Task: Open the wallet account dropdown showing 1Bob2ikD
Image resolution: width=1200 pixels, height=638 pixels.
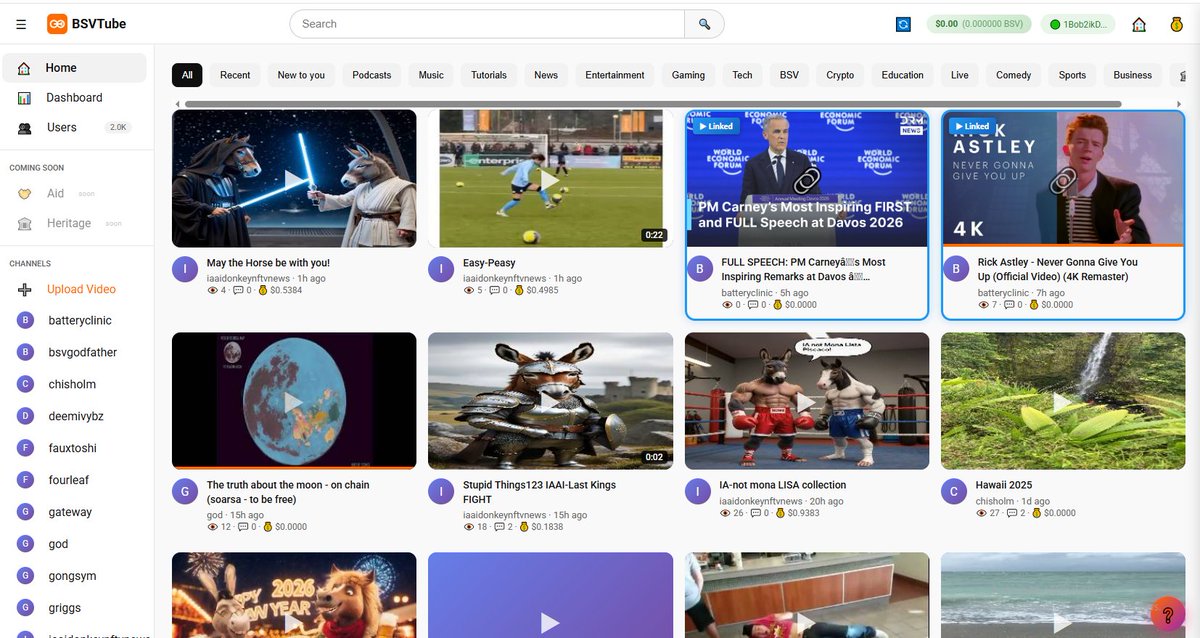Action: (x=1078, y=24)
